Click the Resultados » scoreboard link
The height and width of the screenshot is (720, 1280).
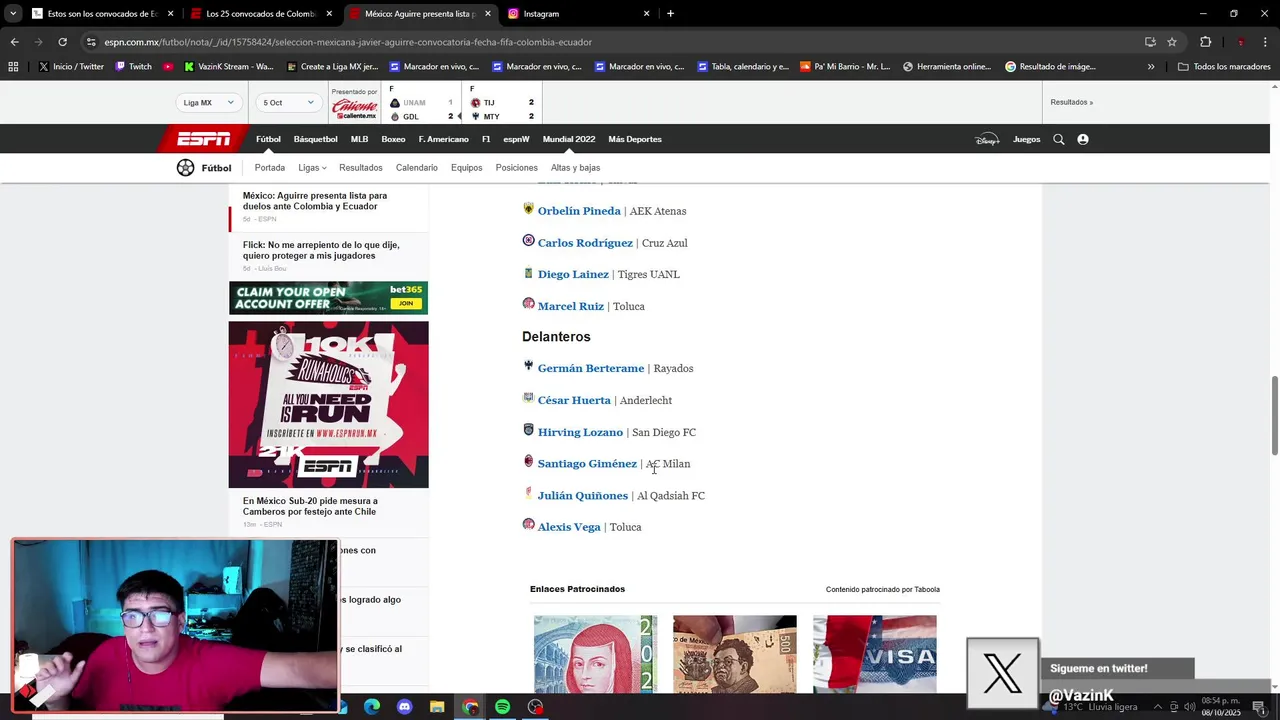coord(1071,102)
